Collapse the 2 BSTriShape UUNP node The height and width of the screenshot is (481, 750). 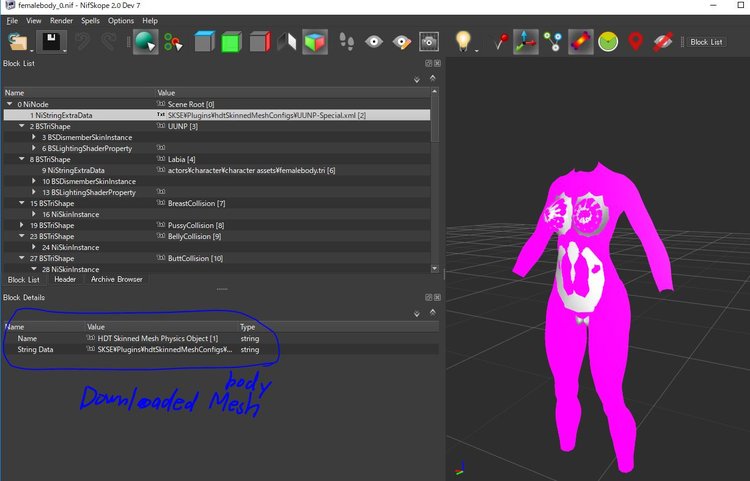point(22,126)
